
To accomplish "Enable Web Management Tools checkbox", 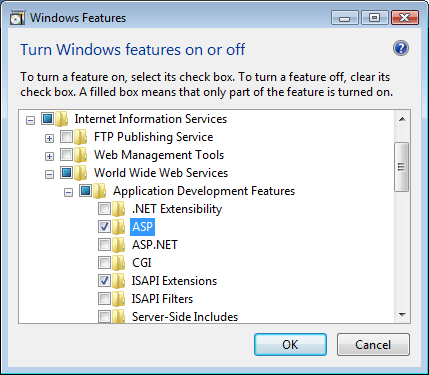I will click(66, 154).
